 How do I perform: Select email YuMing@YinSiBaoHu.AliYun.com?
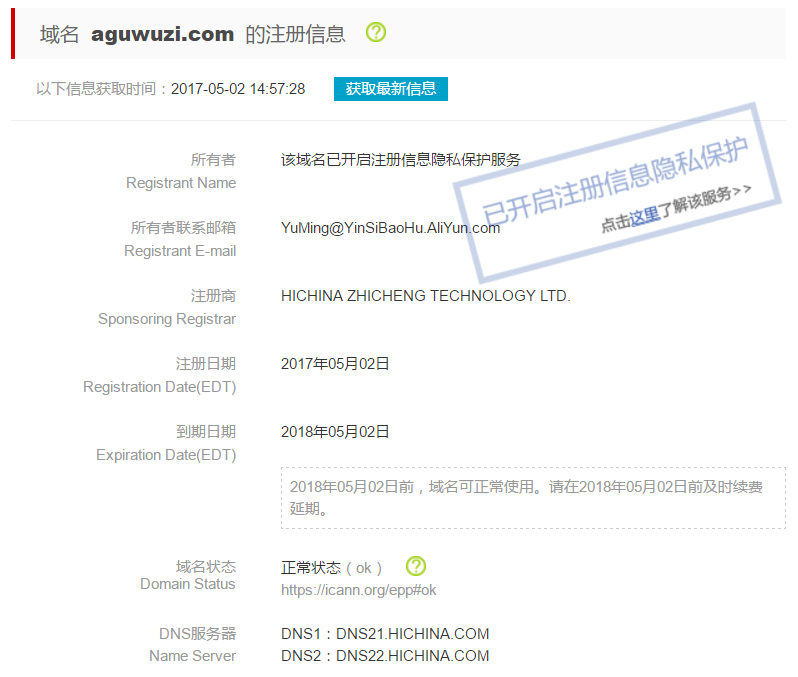(x=390, y=228)
